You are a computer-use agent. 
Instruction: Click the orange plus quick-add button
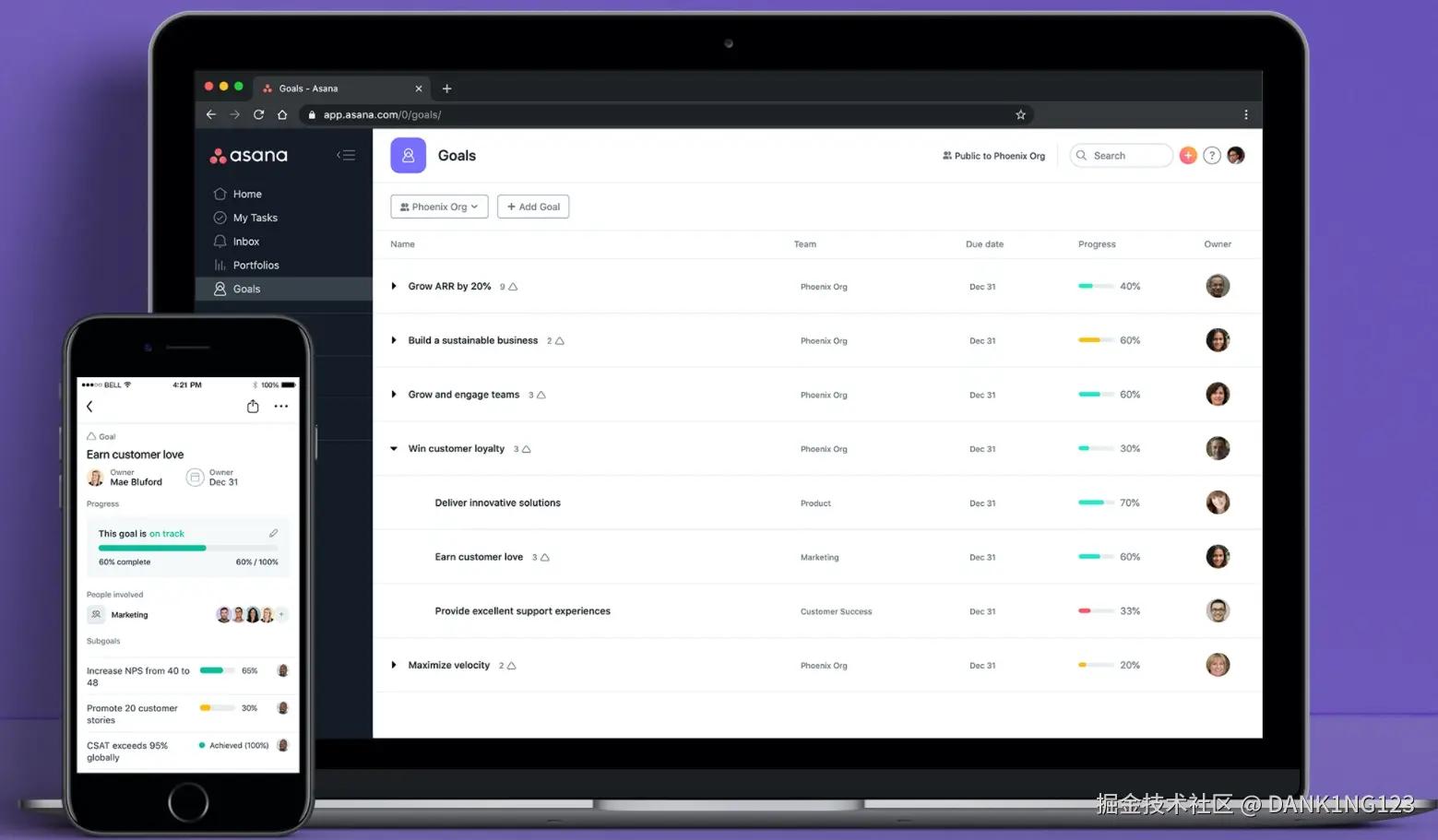(1188, 156)
